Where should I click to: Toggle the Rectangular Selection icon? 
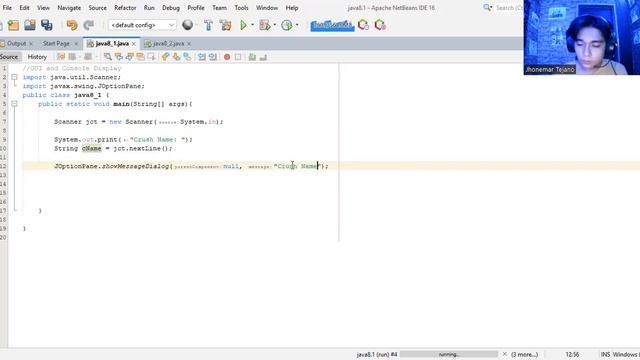(151, 57)
